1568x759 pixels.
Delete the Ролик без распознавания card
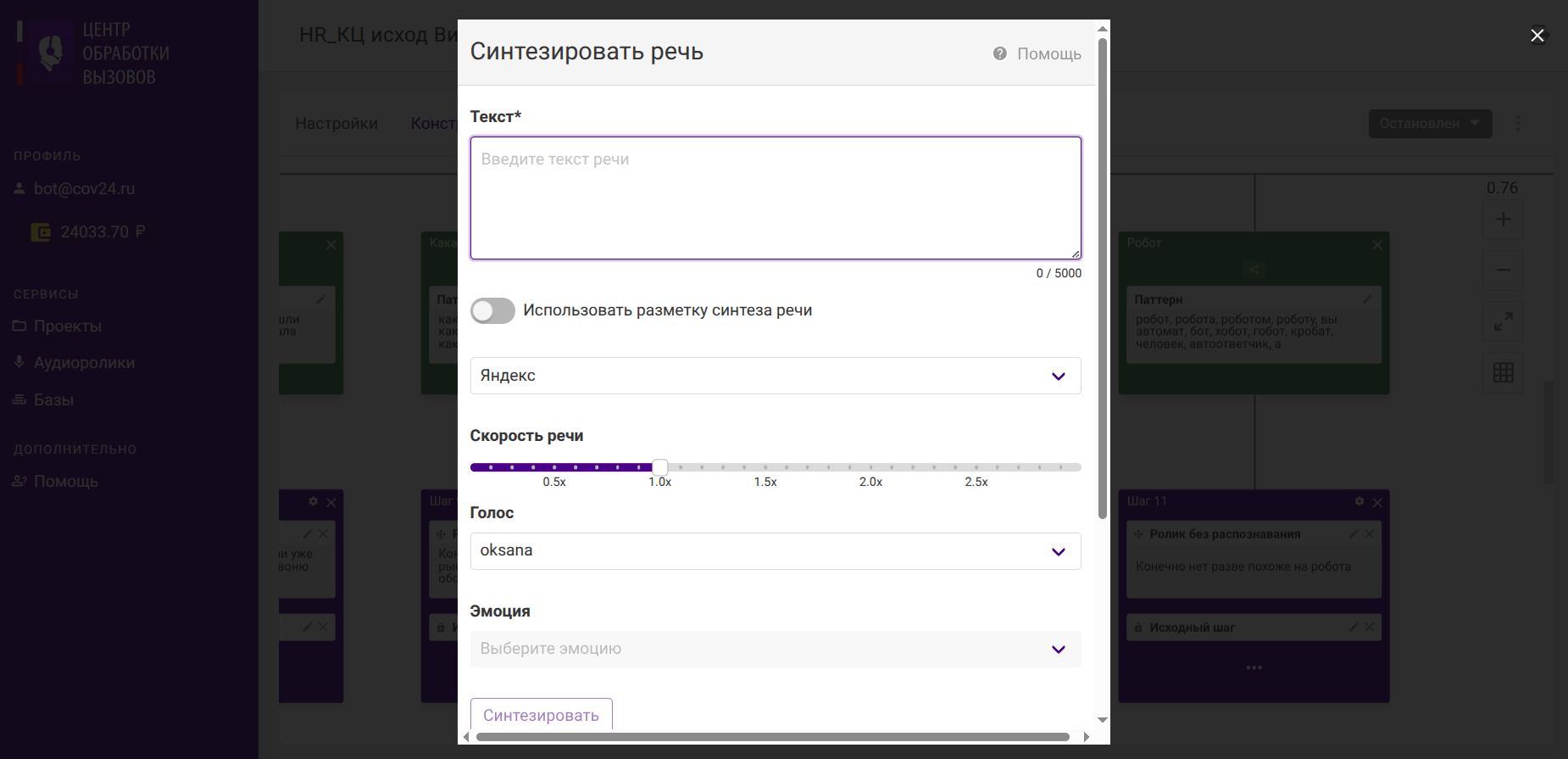point(1369,534)
